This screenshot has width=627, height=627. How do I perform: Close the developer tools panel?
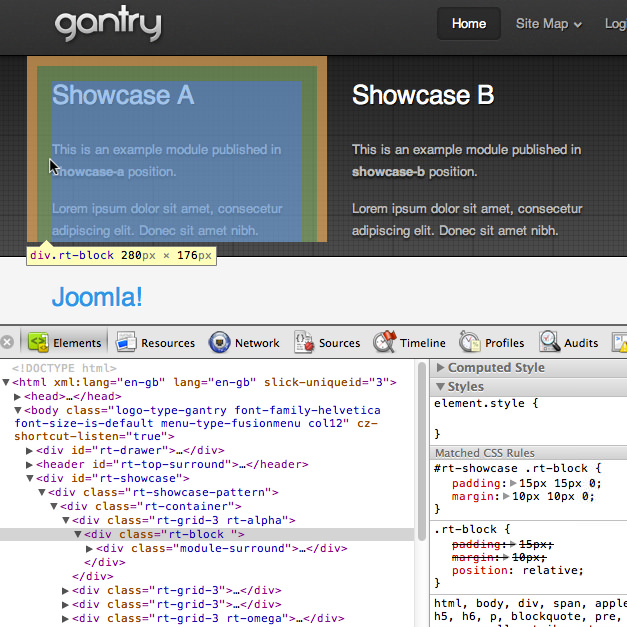(x=8, y=343)
